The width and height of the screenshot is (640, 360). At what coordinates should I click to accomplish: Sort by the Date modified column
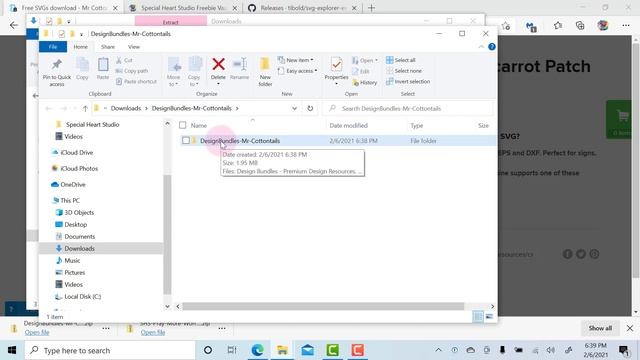coord(348,126)
